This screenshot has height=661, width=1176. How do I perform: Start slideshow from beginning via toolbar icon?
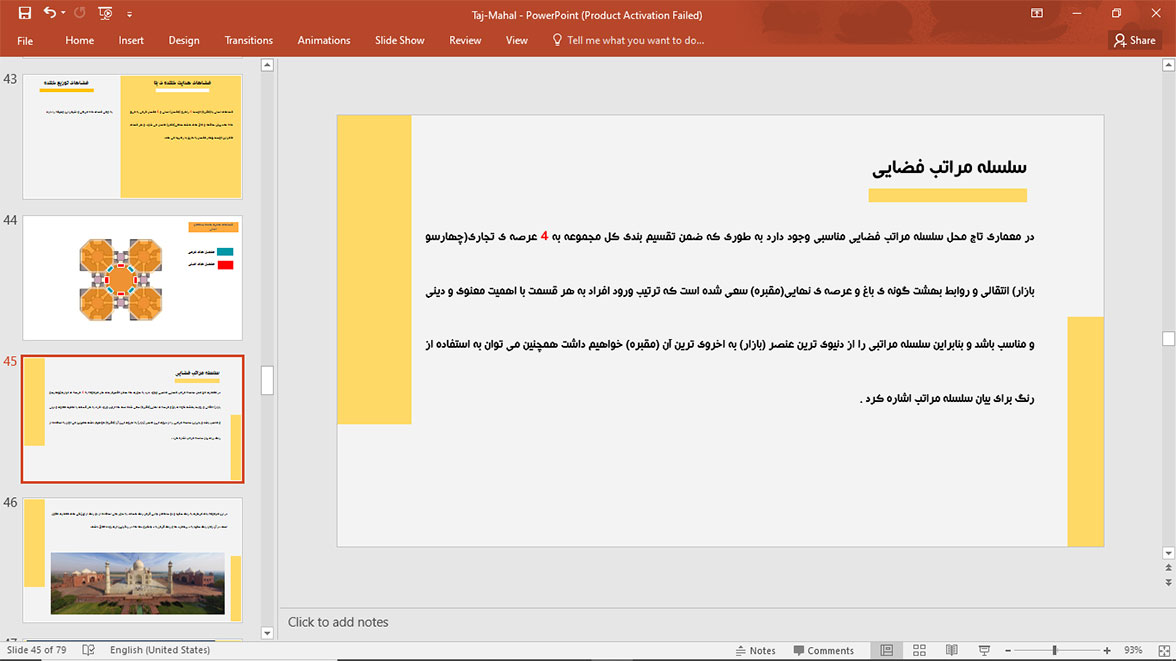point(105,14)
